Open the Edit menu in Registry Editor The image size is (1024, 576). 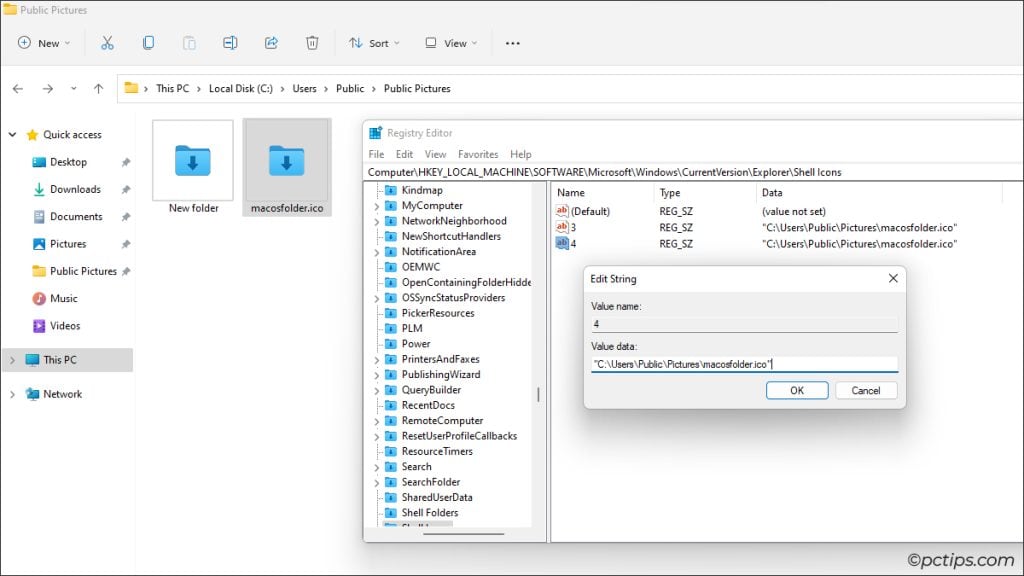pos(406,154)
